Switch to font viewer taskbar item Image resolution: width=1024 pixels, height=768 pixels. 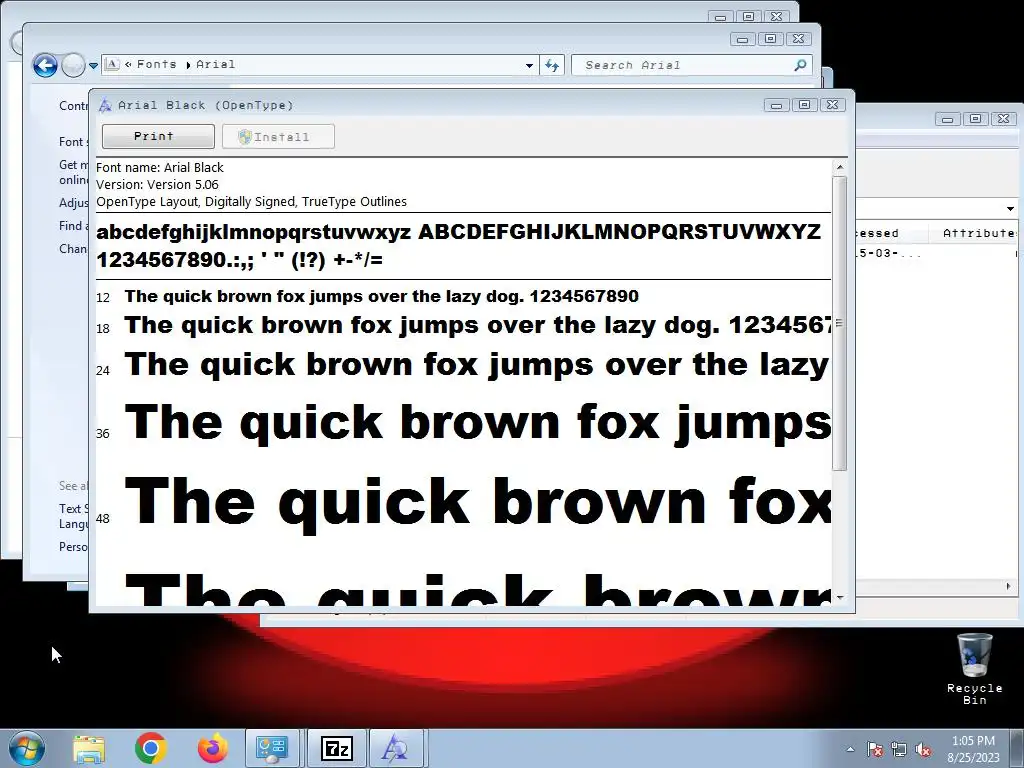[x=396, y=749]
